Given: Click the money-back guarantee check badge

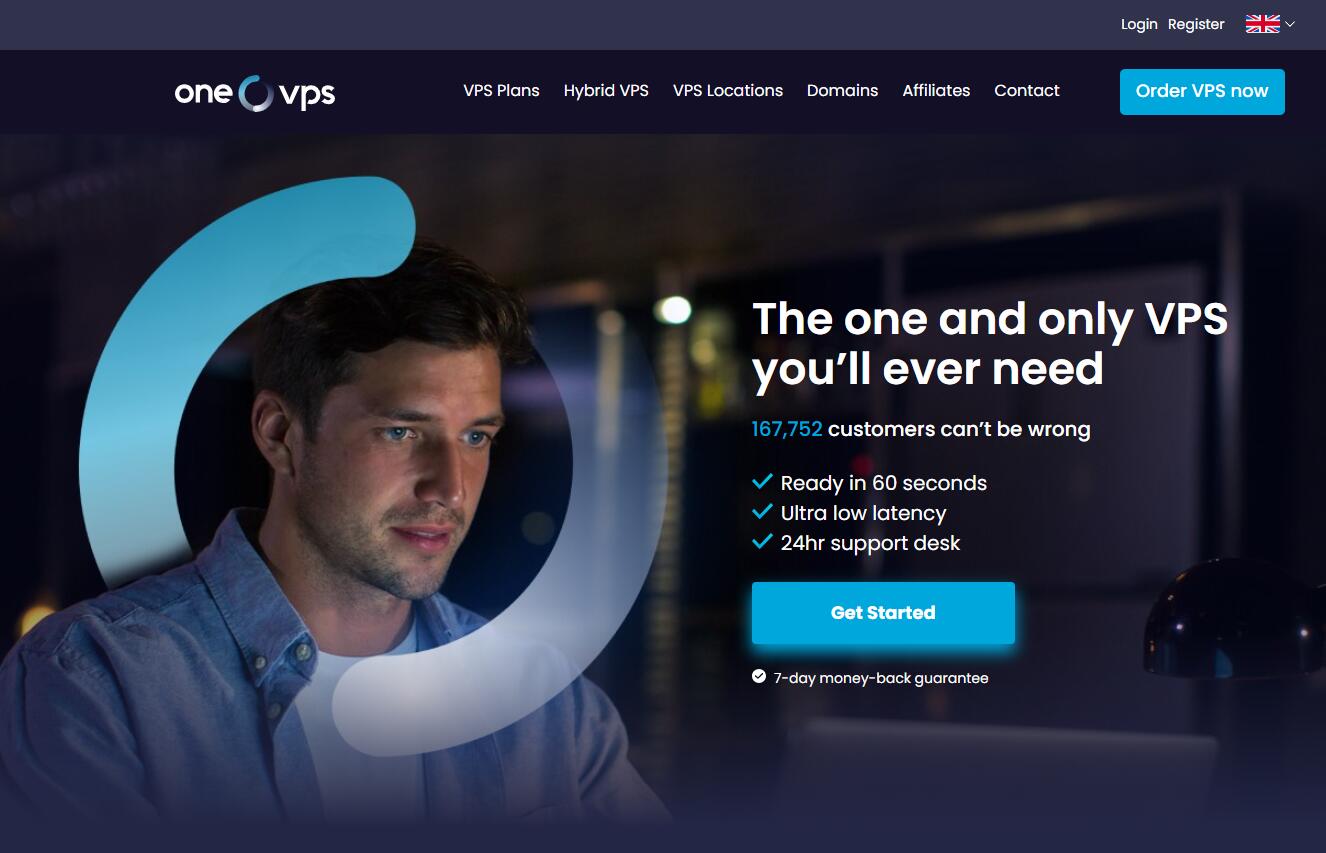Looking at the screenshot, I should tap(759, 677).
